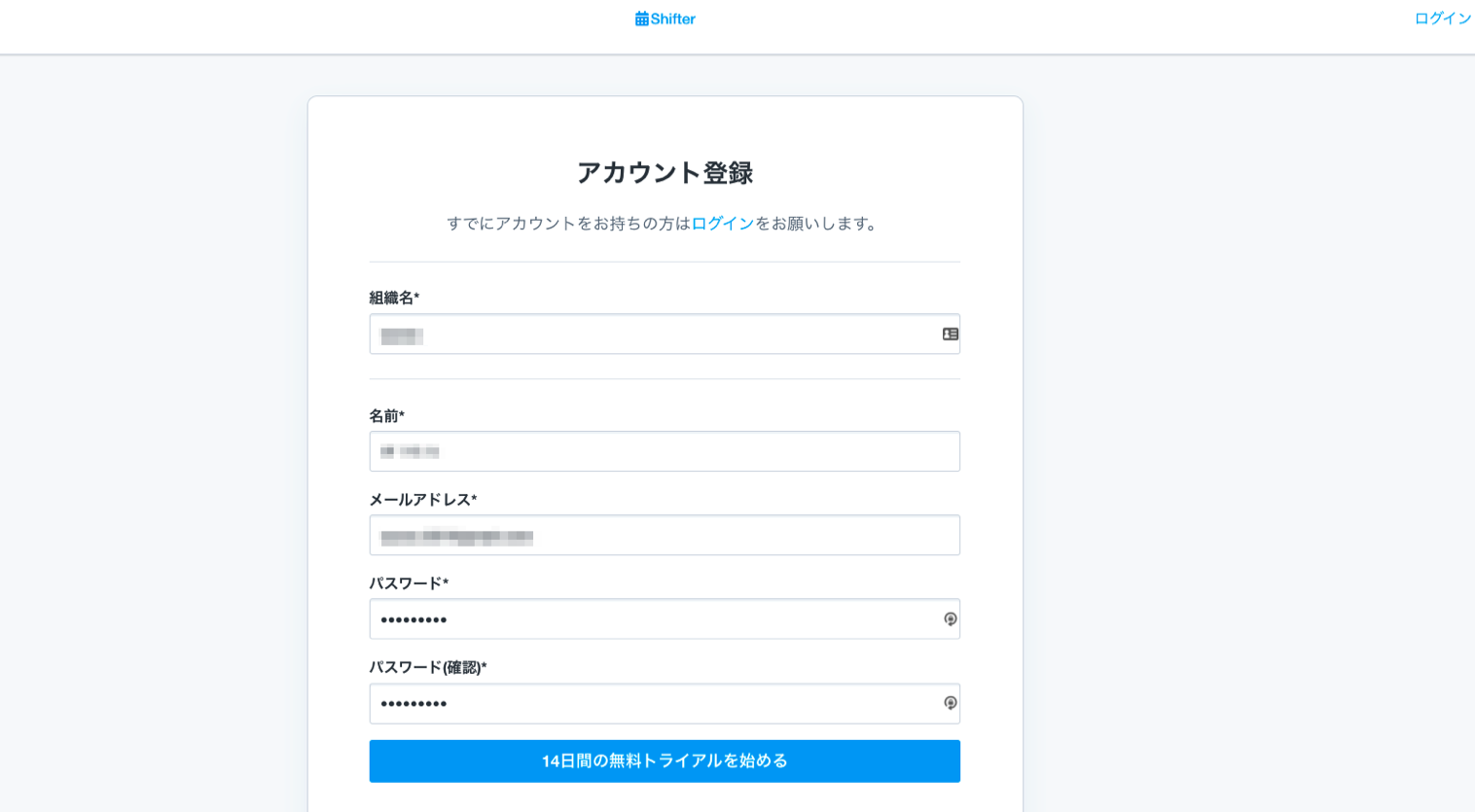Screen dimensions: 1475x812
Task: Reveal the パスワード using the key icon
Action: coord(949,618)
